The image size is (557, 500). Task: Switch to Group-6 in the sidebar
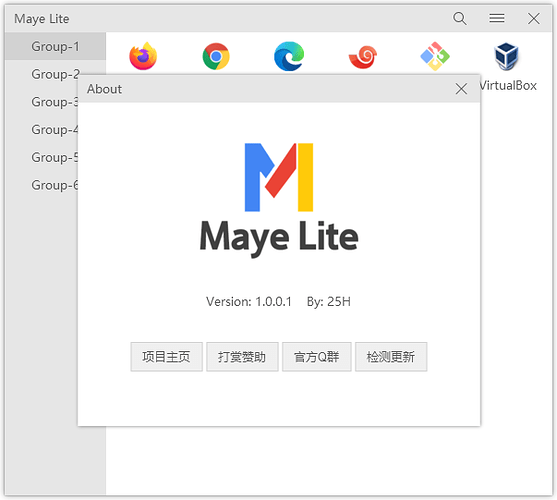point(42,185)
